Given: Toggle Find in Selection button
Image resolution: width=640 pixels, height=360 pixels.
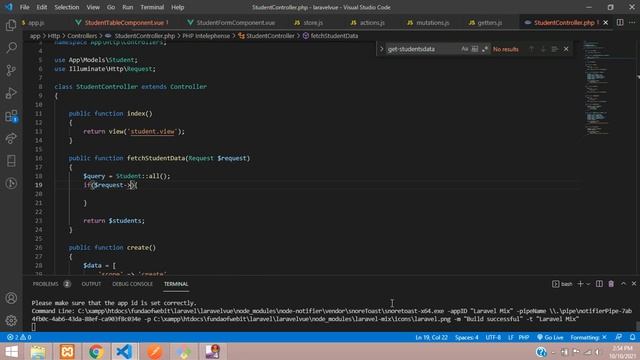Looking at the screenshot, I should click(x=554, y=49).
